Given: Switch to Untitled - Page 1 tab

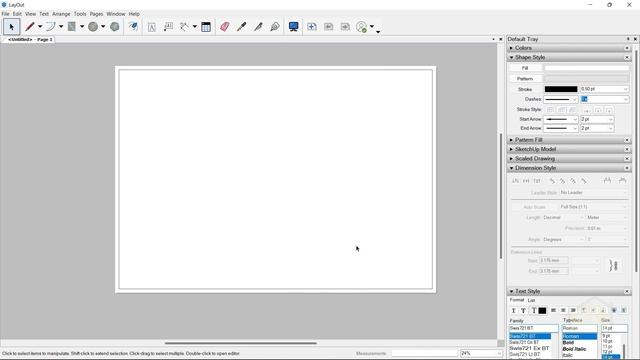Looking at the screenshot, I should [x=29, y=40].
